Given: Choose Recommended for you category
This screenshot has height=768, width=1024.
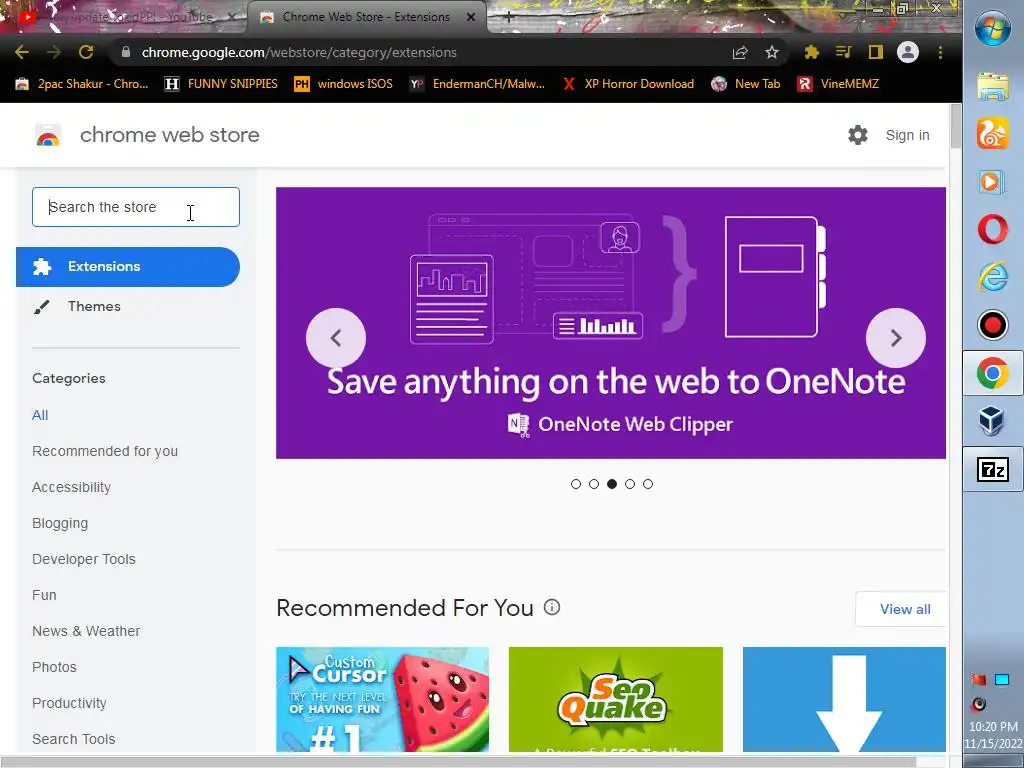Looking at the screenshot, I should [x=104, y=451].
